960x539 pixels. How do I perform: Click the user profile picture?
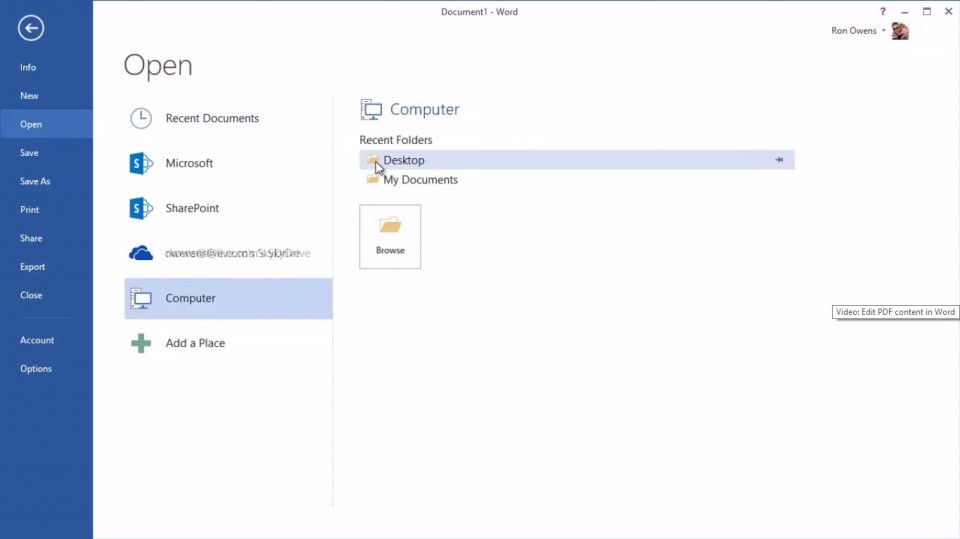(900, 31)
